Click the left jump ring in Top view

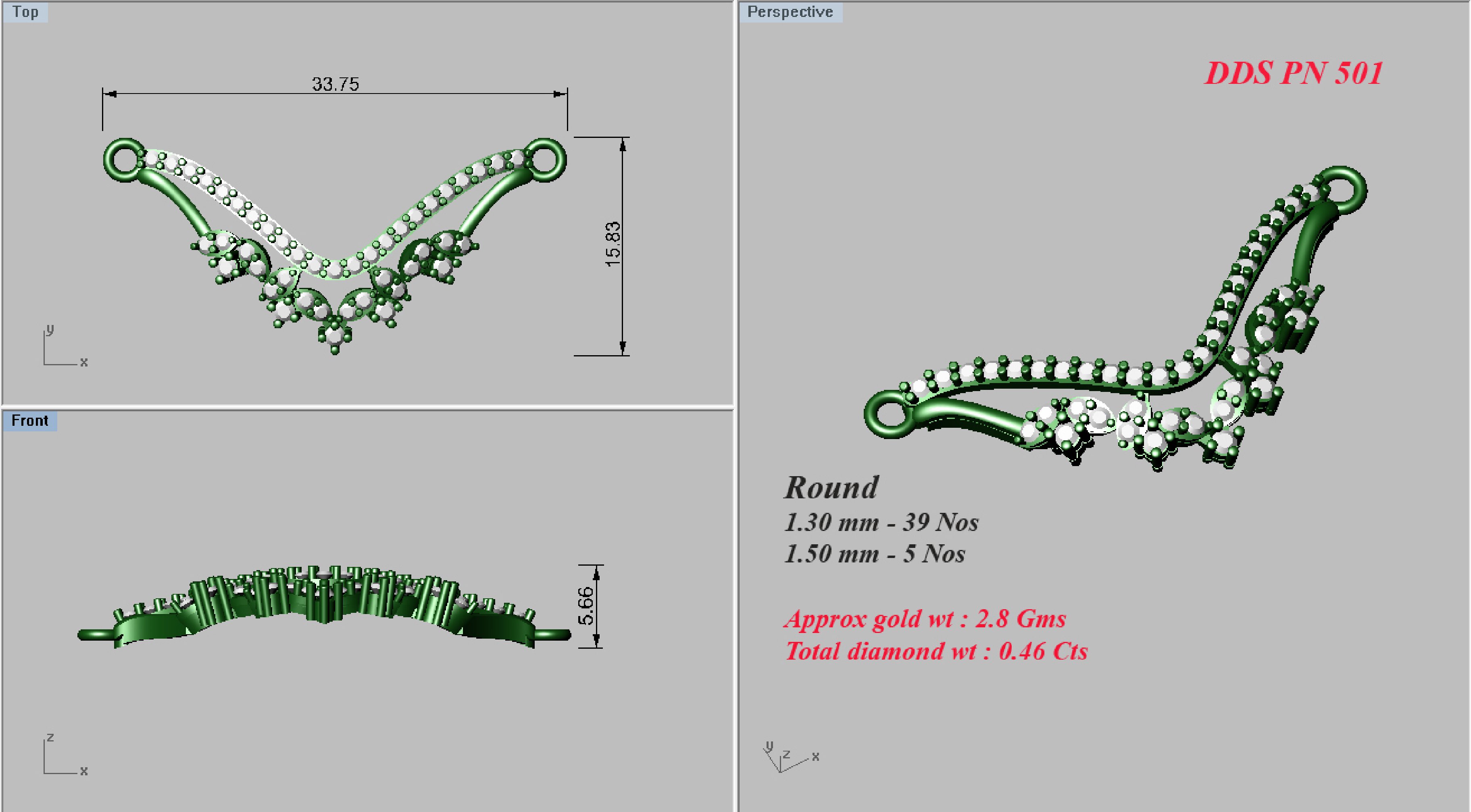124,159
